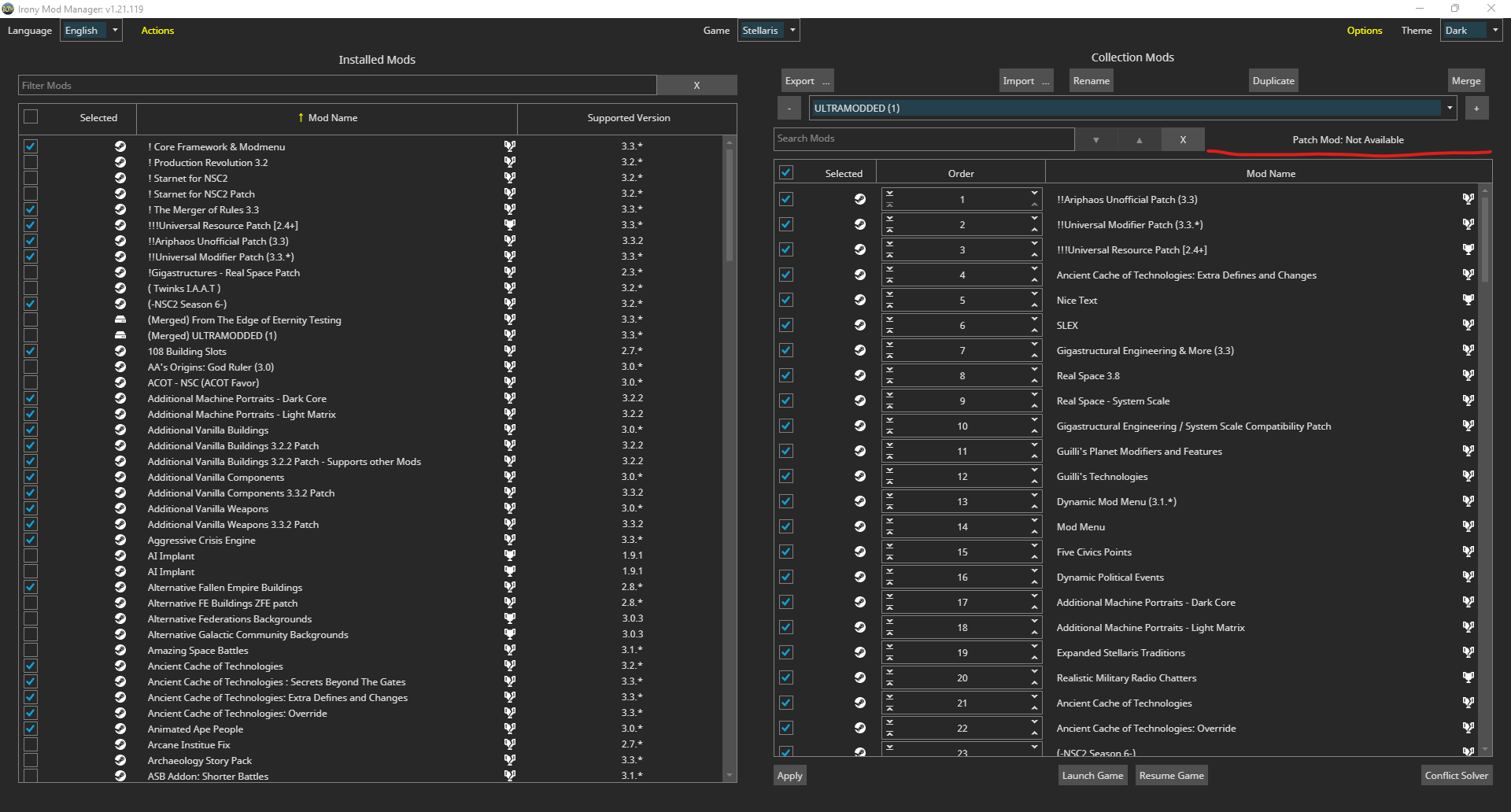Decrease order of SLEX mod with up arrow
The width and height of the screenshot is (1511, 812).
(x=1034, y=330)
